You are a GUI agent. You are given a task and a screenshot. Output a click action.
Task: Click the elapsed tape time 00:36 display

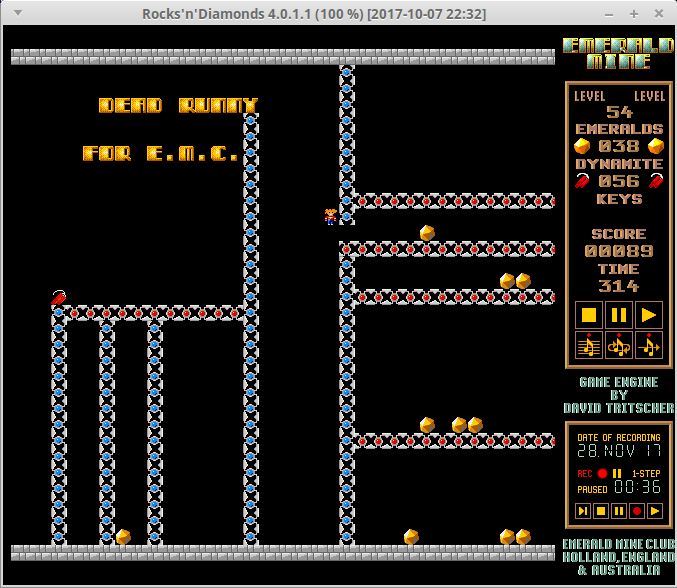637,488
